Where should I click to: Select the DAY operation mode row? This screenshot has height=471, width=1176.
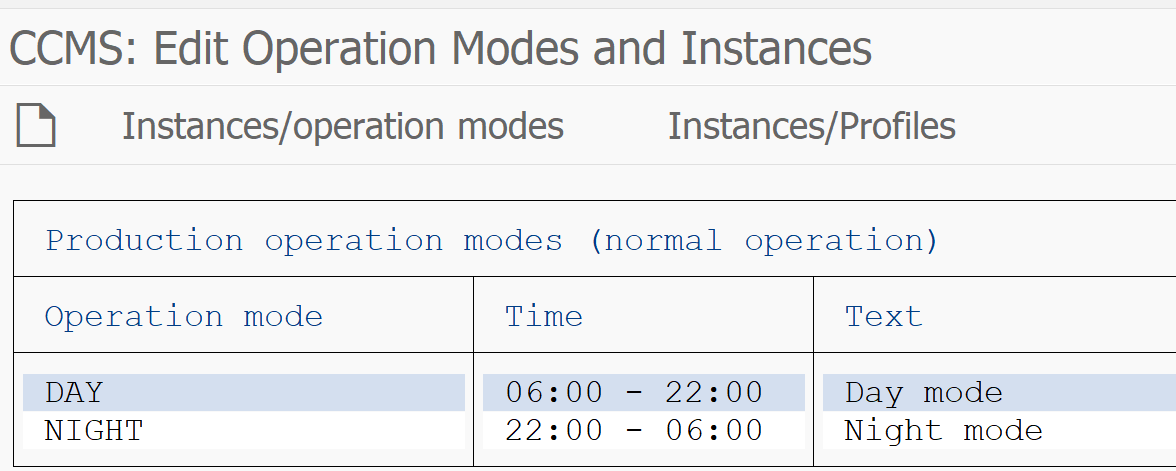tap(244, 392)
